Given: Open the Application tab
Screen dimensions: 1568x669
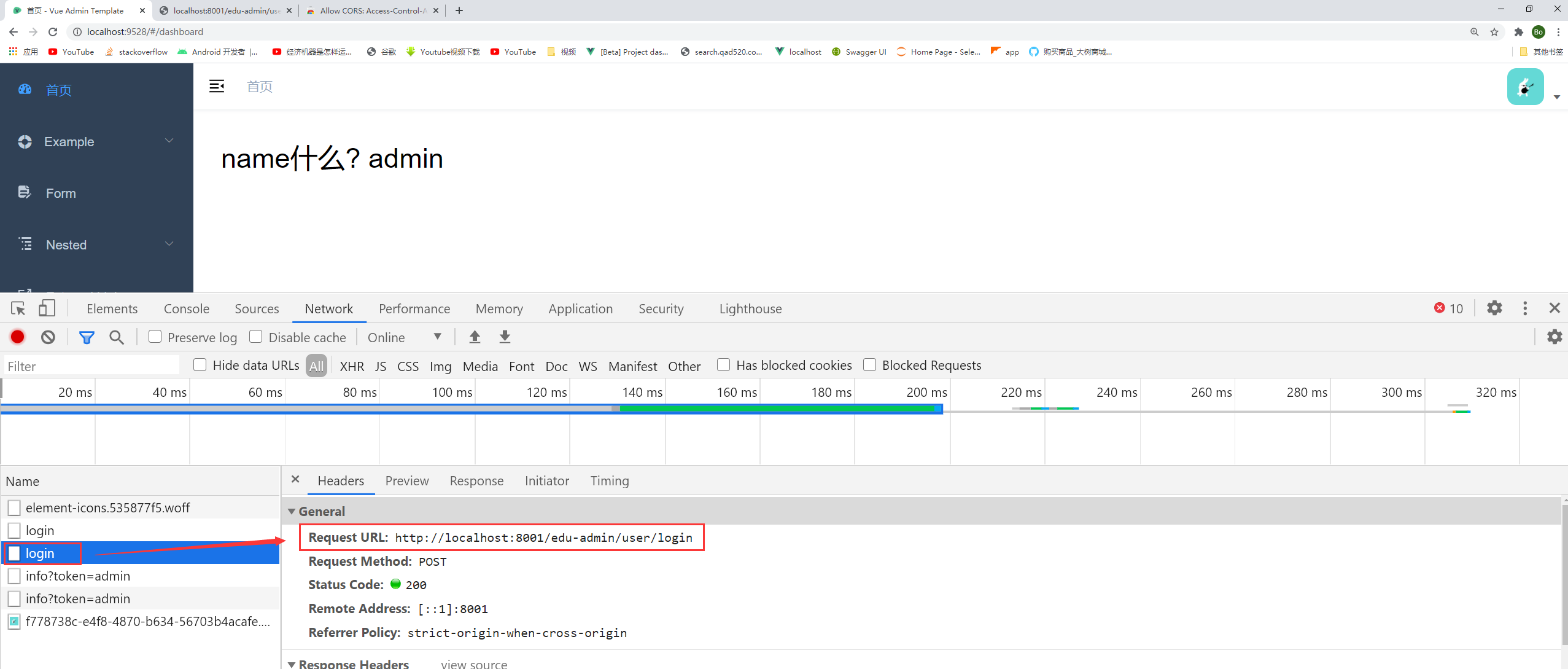Looking at the screenshot, I should coord(580,308).
